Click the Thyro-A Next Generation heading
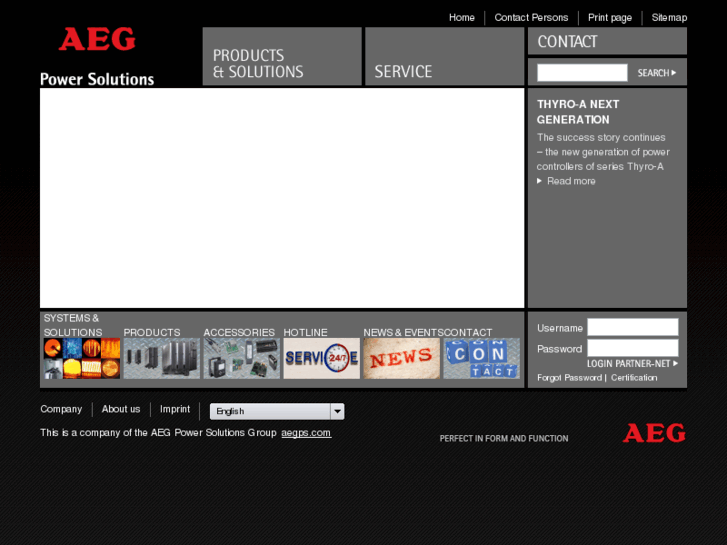The width and height of the screenshot is (727, 545). coord(578,112)
